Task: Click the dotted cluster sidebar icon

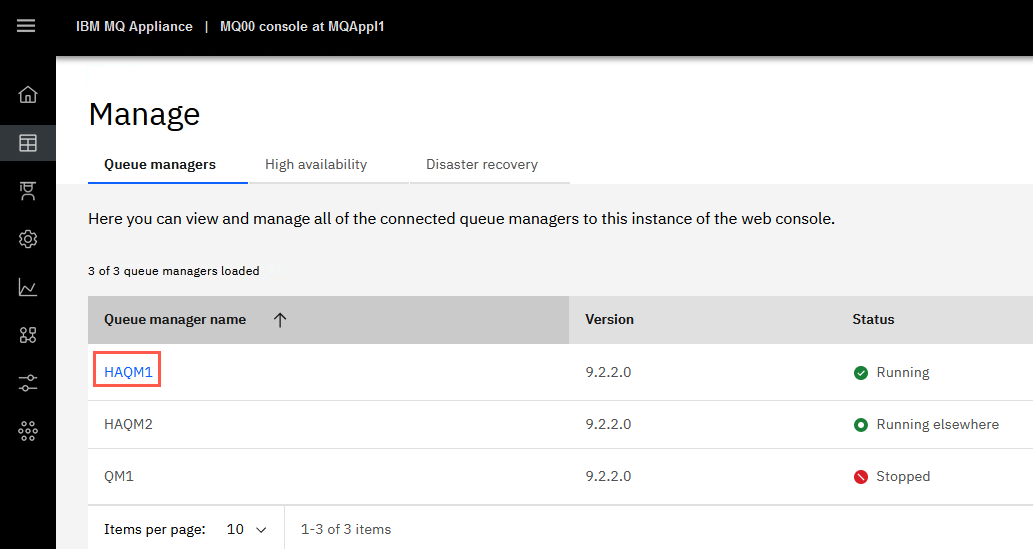Action: tap(28, 431)
